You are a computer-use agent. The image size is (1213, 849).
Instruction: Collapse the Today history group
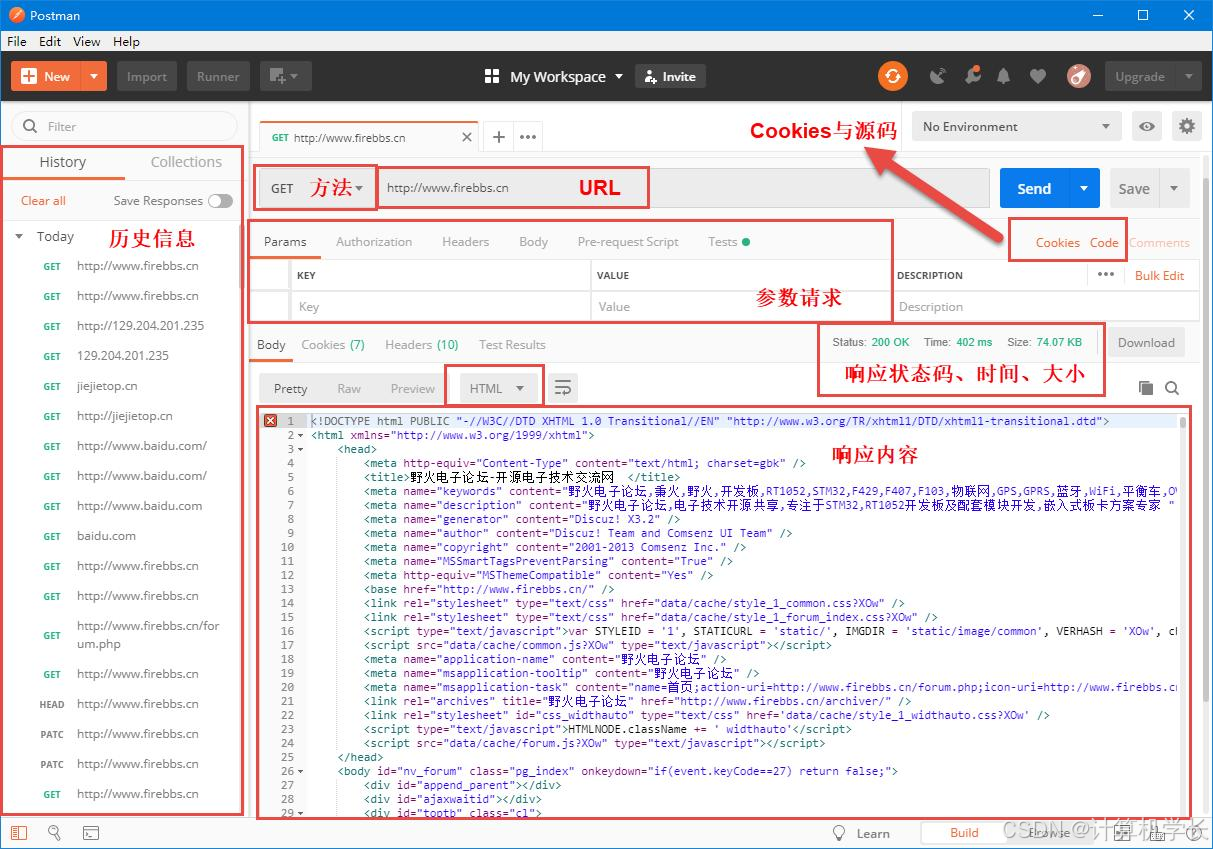(19, 237)
